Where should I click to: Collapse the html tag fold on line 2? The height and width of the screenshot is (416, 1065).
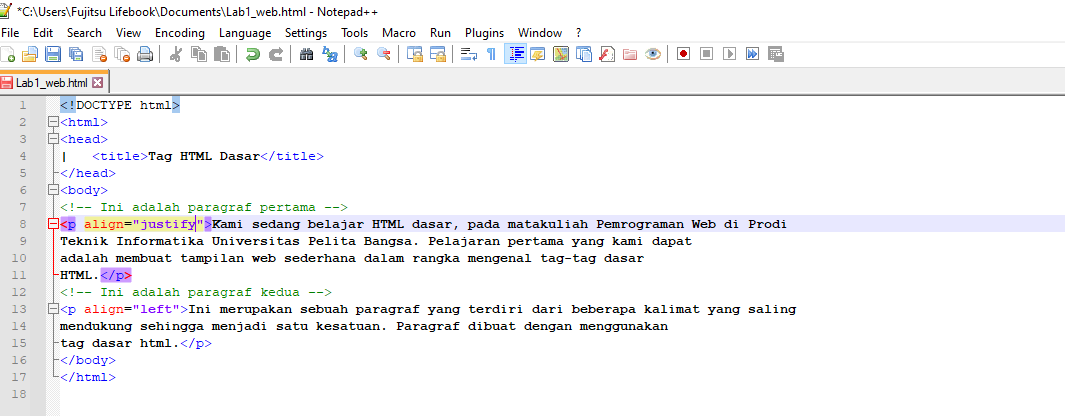pos(53,122)
